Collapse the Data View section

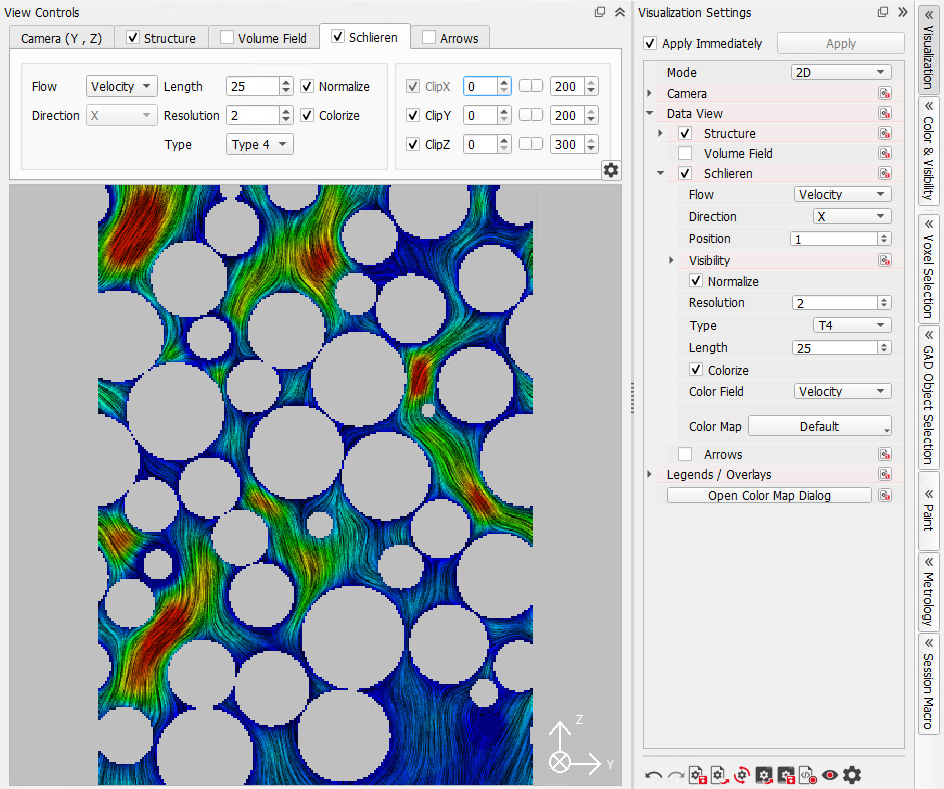[649, 113]
